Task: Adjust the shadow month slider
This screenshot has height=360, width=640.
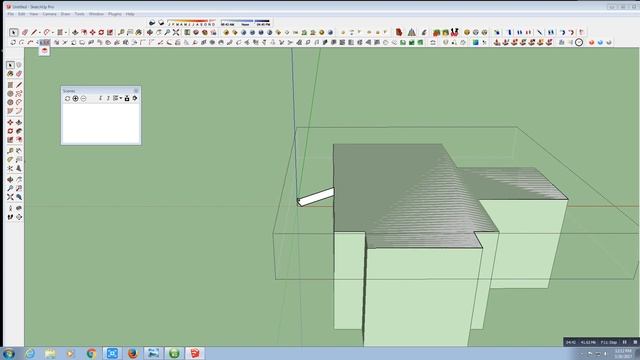Action: [x=191, y=21]
